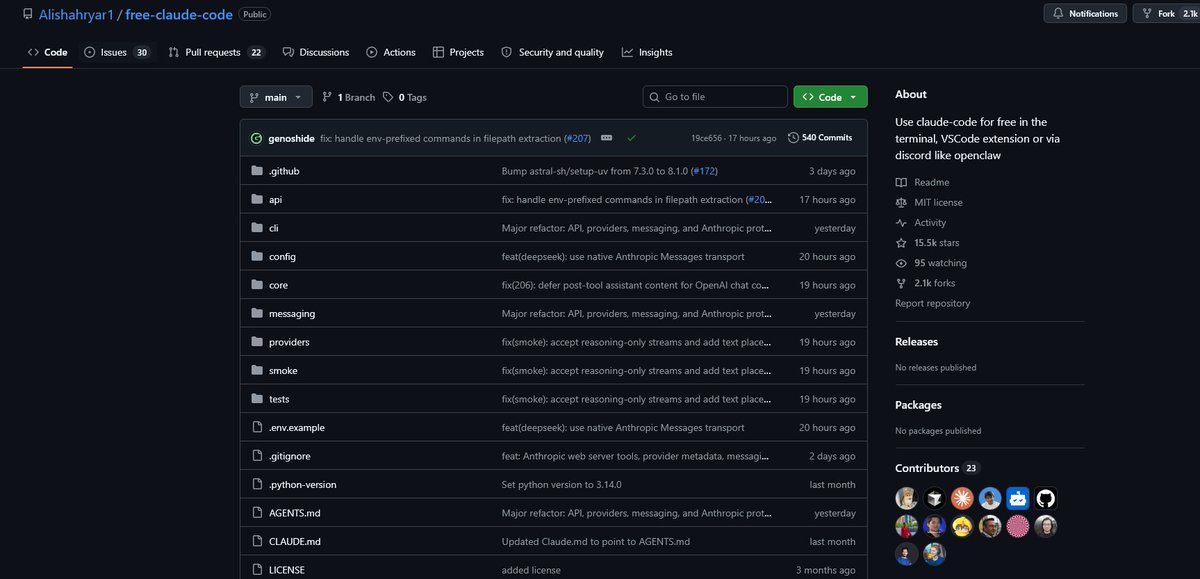Screen dimensions: 1200x579
Task: Click the core folder icon
Action: click(257, 285)
